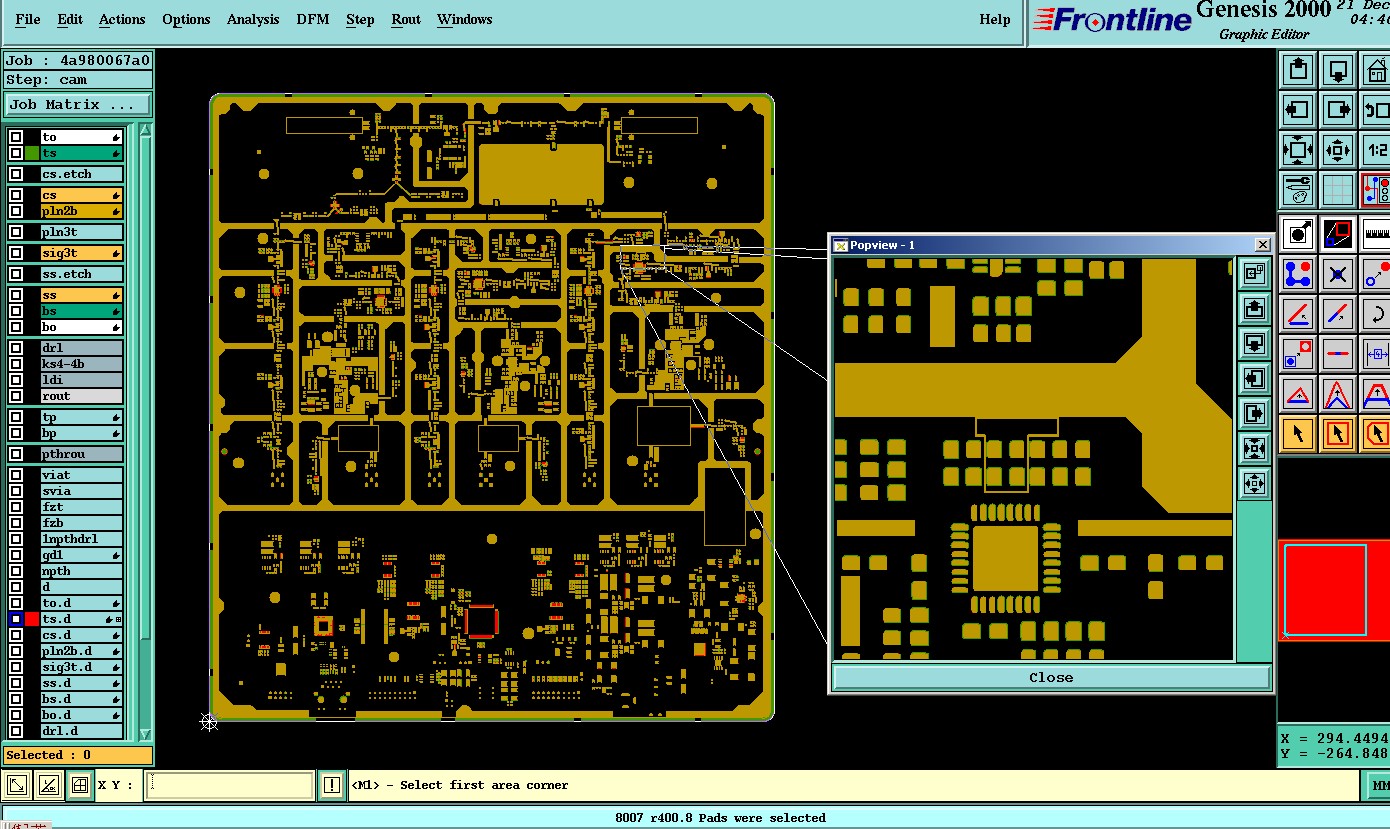1390x829 pixels.
Task: Click the red color swatch of layer ts.d
Action: [x=32, y=619]
